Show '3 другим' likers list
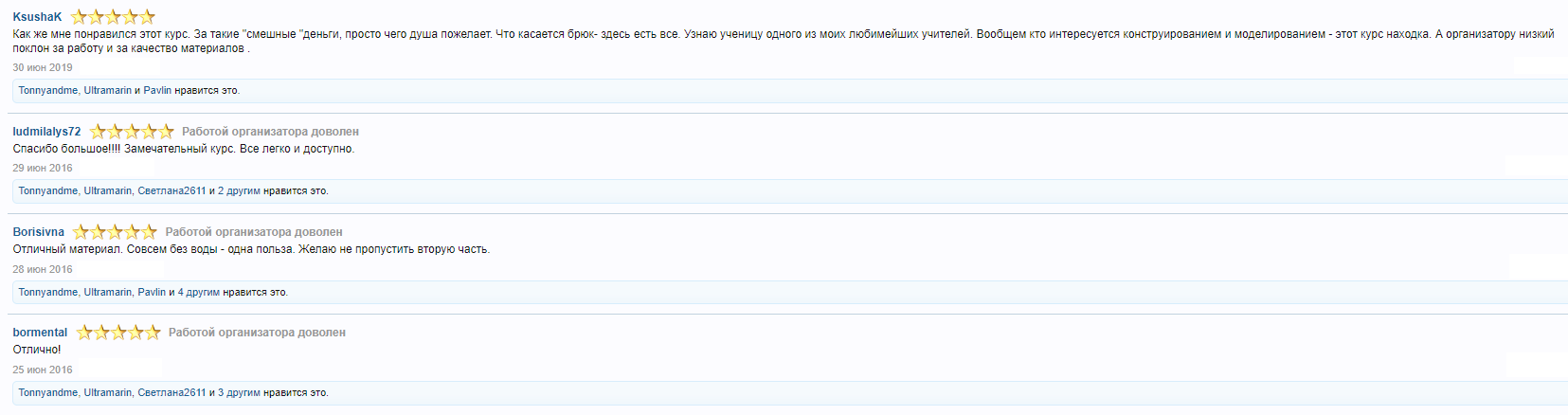 tap(239, 393)
